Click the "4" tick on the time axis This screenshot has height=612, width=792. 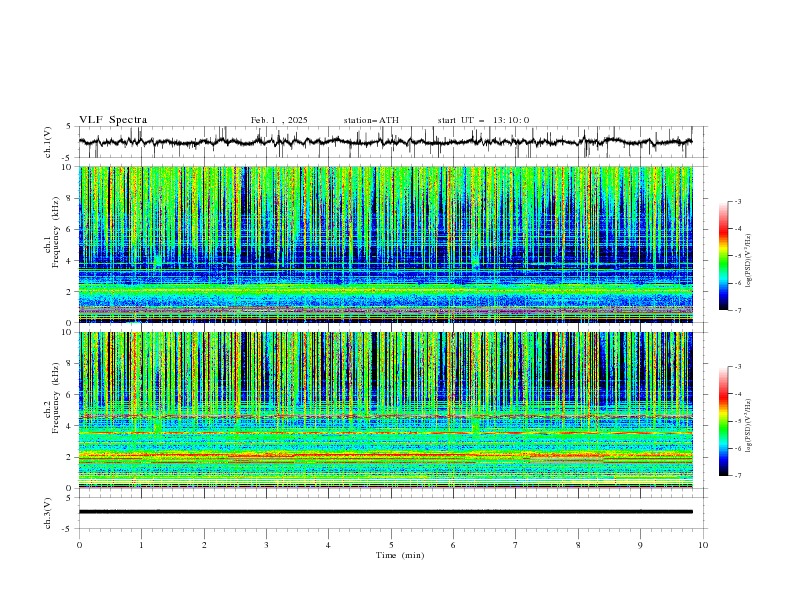(x=328, y=545)
